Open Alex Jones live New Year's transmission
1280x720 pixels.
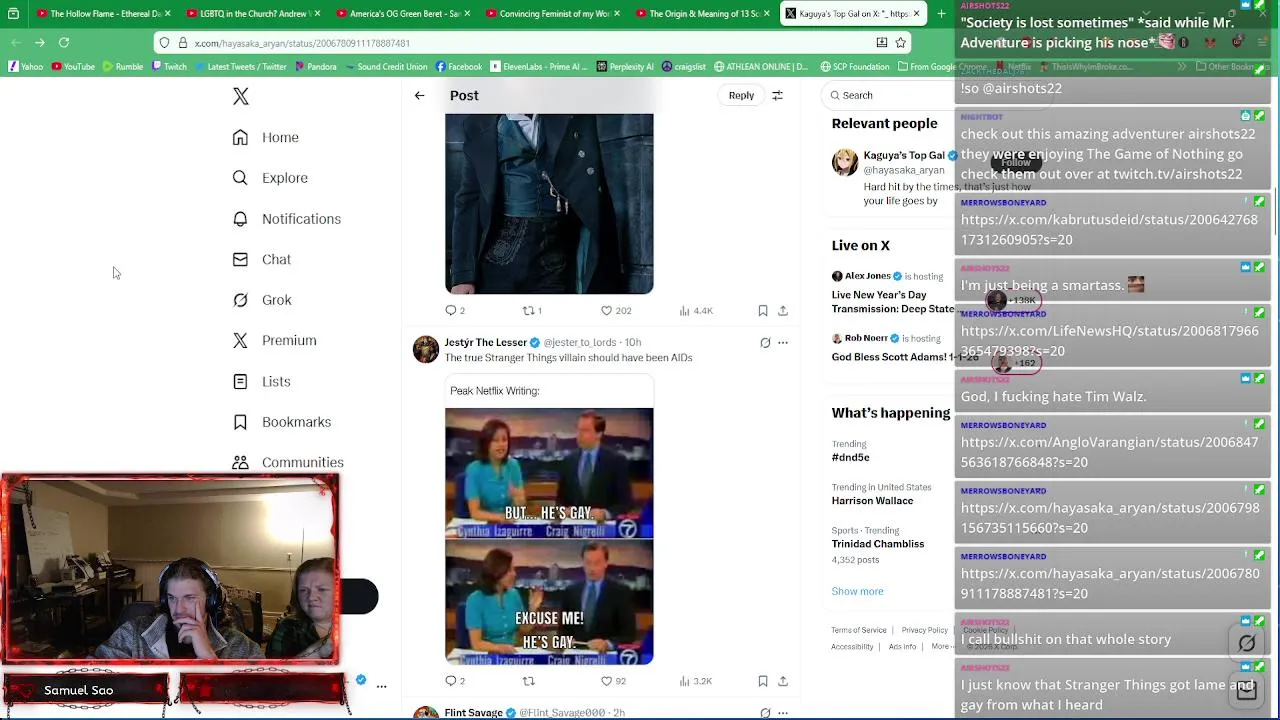(892, 302)
